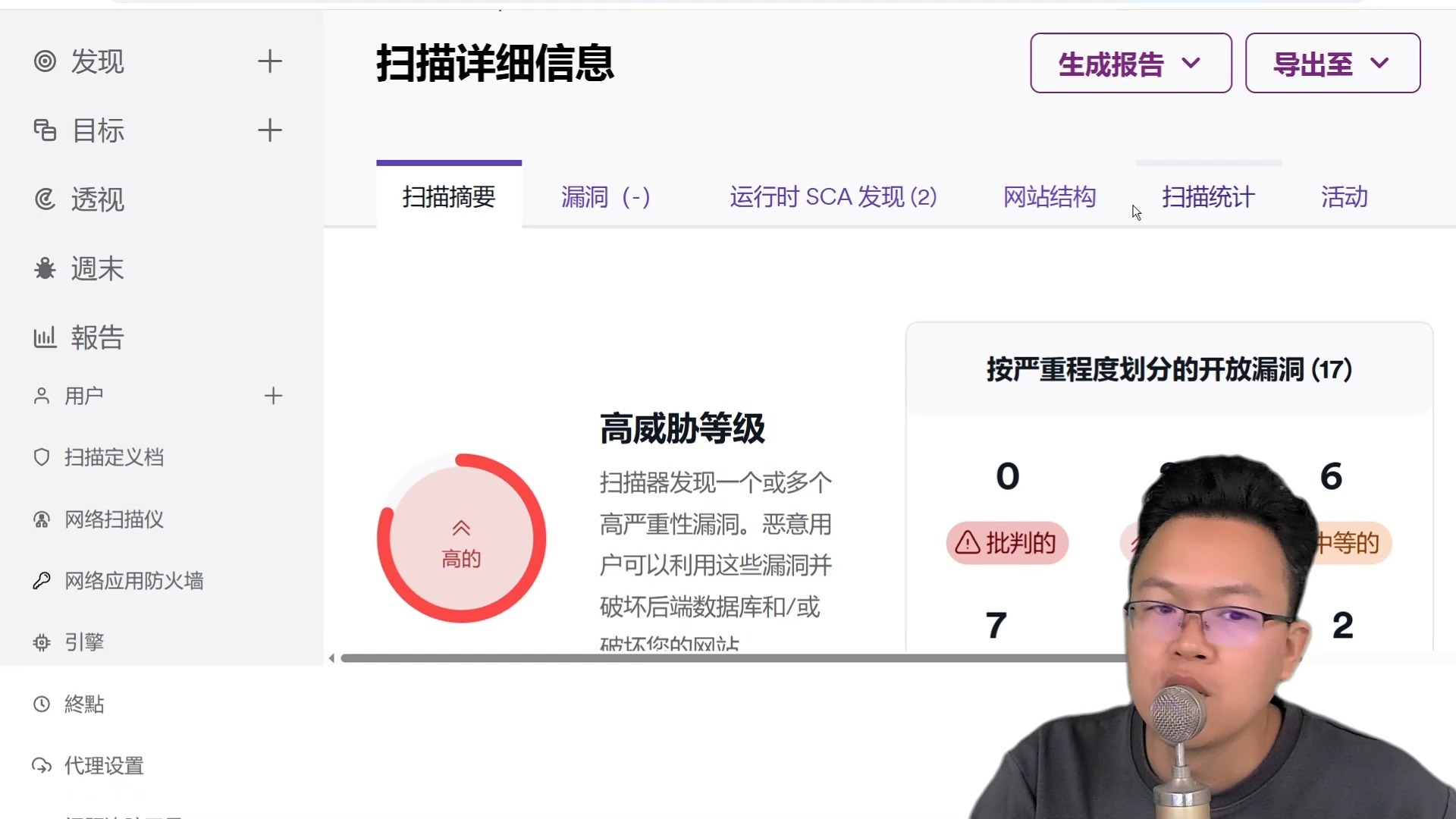
Task: Click the double-chevron icon in 高的 gauge
Action: [x=461, y=528]
